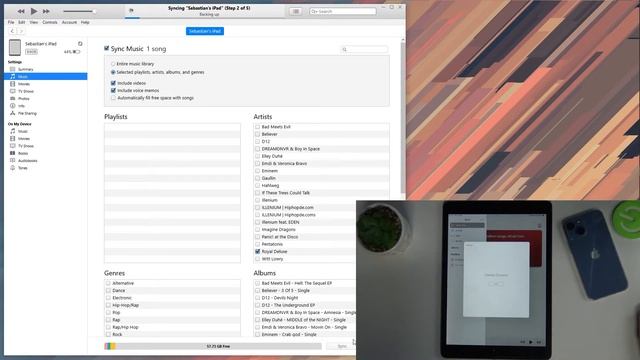Image resolution: width=640 pixels, height=360 pixels.
Task: Open the Account menu
Action: click(x=69, y=22)
